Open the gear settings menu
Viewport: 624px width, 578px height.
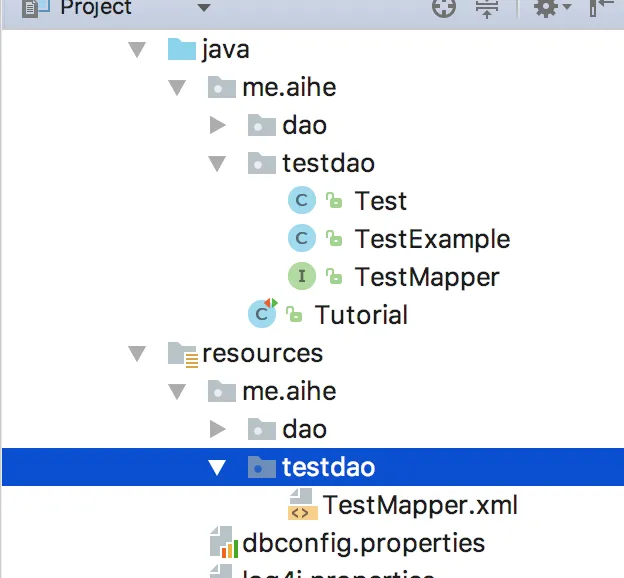coord(552,8)
